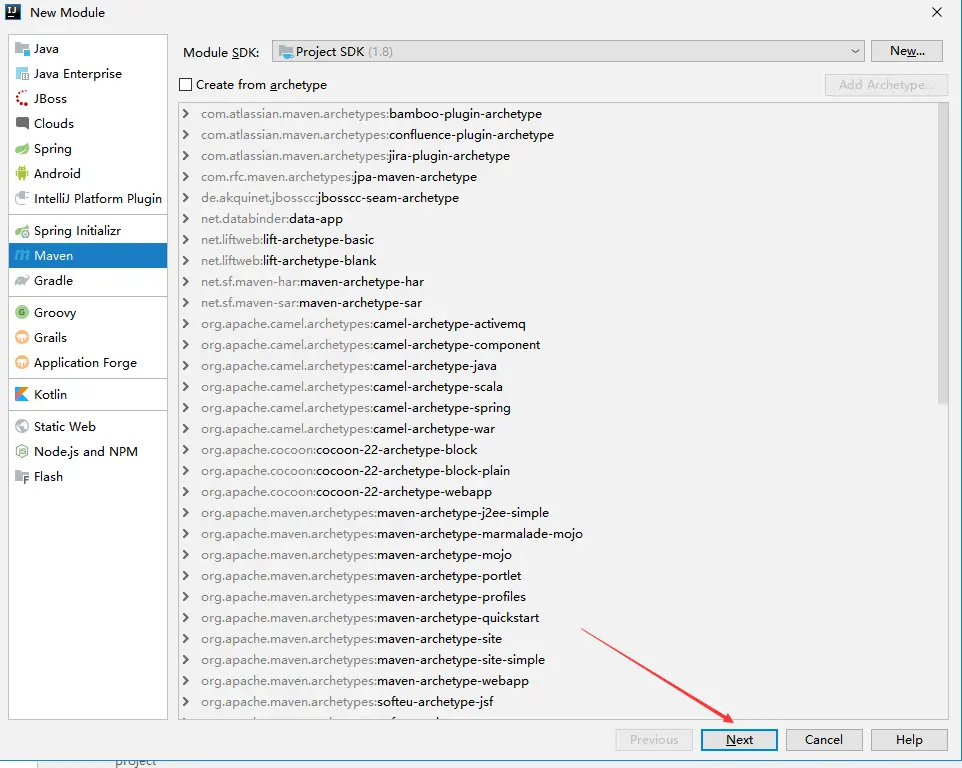Image resolution: width=962 pixels, height=768 pixels.
Task: Expand bamboo-plugin-archetype entry
Action: click(185, 113)
